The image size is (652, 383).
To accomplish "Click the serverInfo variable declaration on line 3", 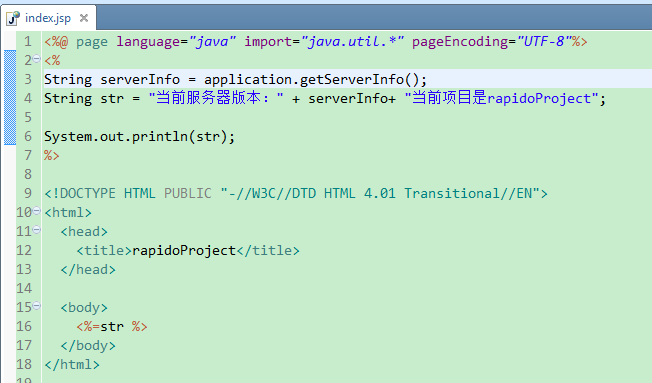I will point(140,79).
